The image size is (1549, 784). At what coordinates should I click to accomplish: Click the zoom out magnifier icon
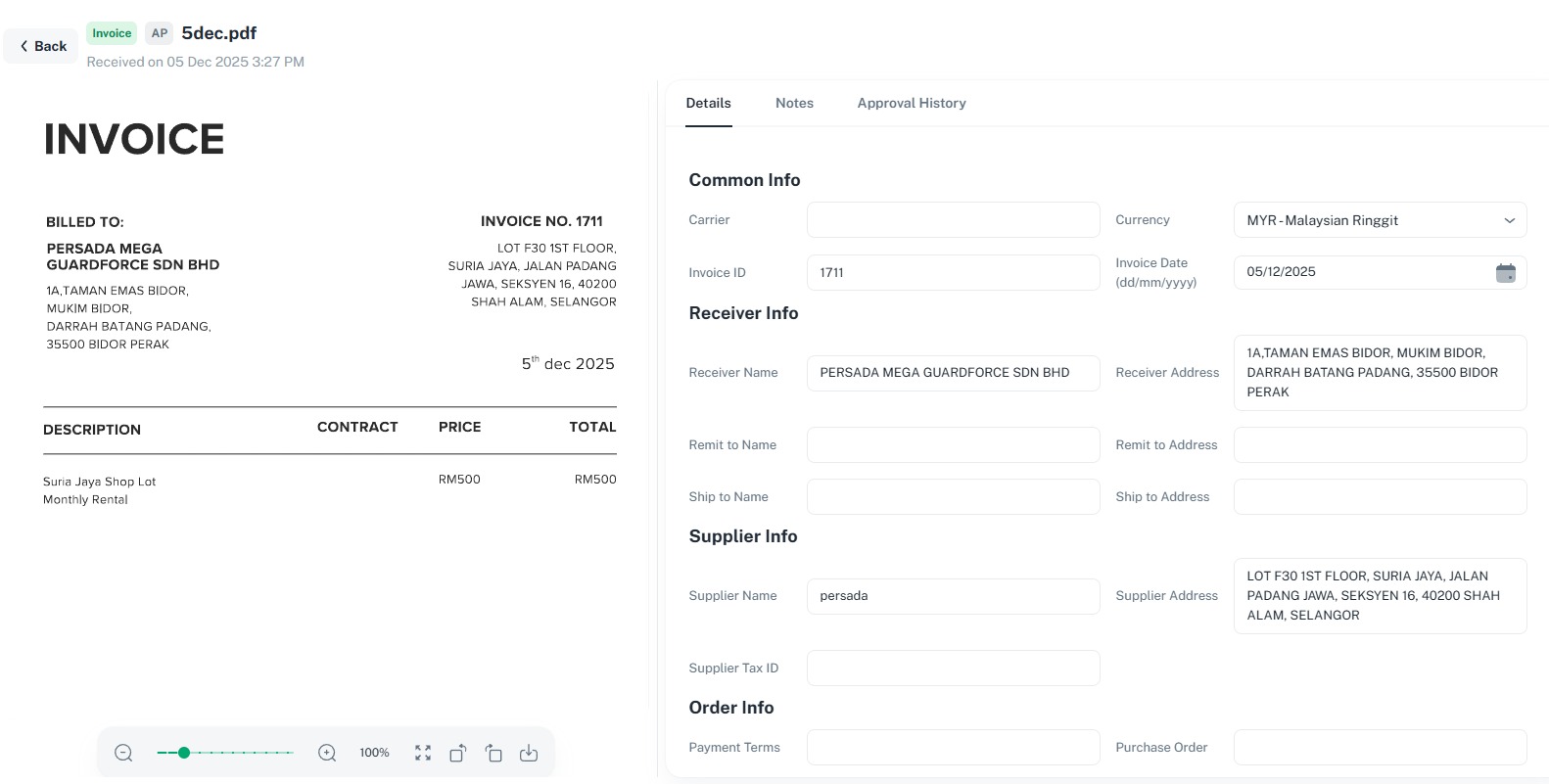(x=123, y=753)
